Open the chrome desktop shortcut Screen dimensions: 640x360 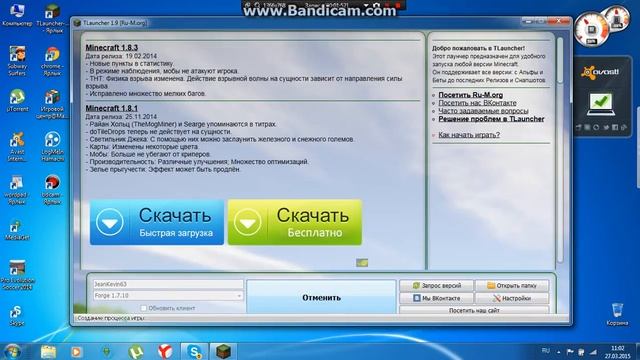pos(52,61)
